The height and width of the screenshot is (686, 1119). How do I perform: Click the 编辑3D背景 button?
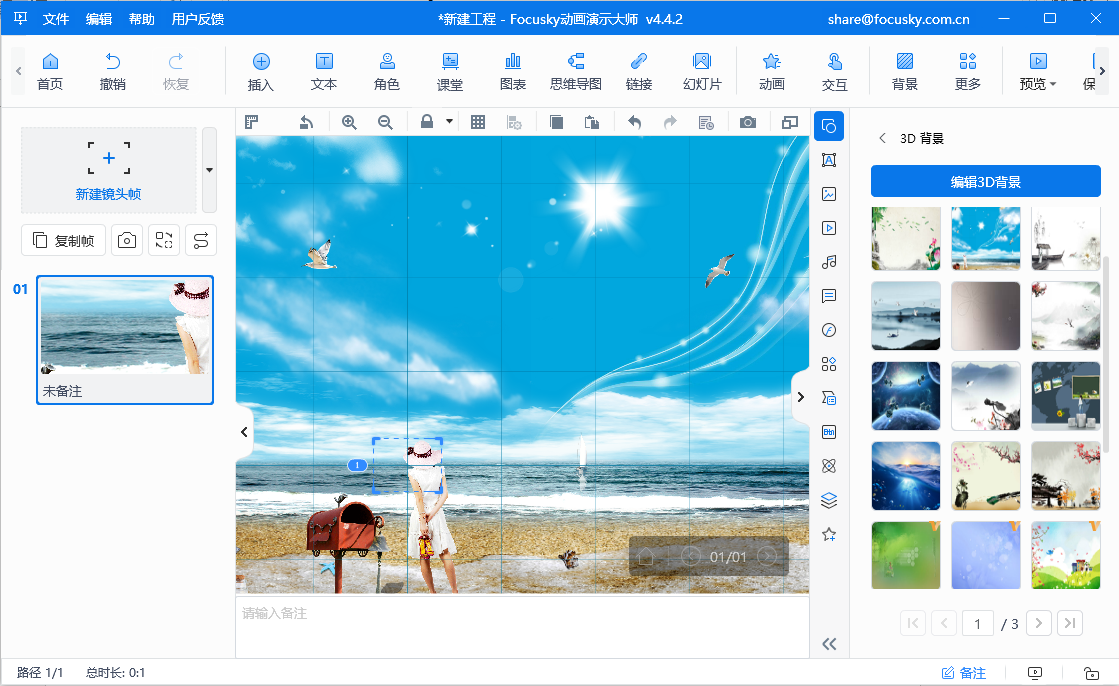point(985,181)
